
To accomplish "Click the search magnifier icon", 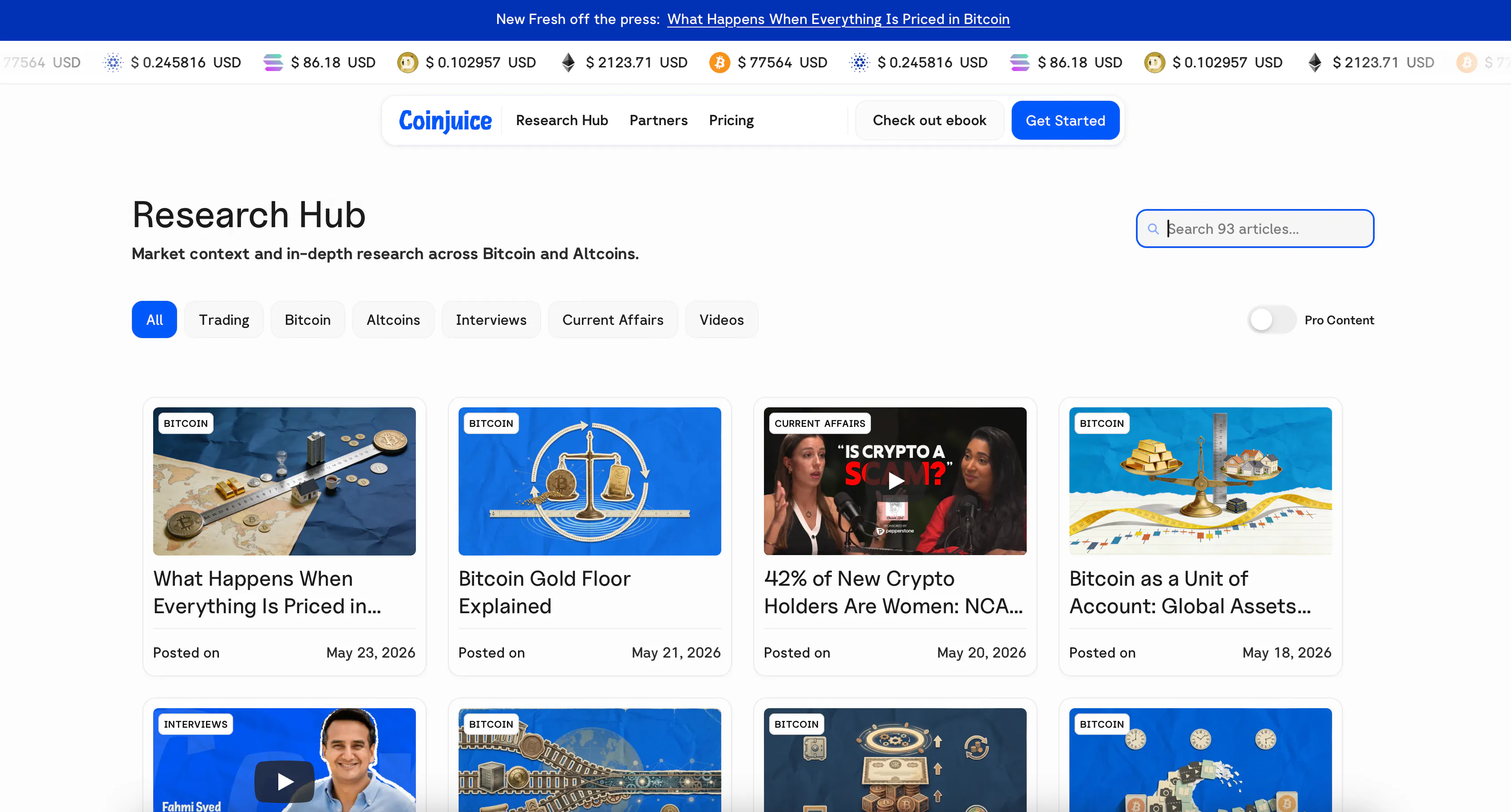I will [1153, 229].
